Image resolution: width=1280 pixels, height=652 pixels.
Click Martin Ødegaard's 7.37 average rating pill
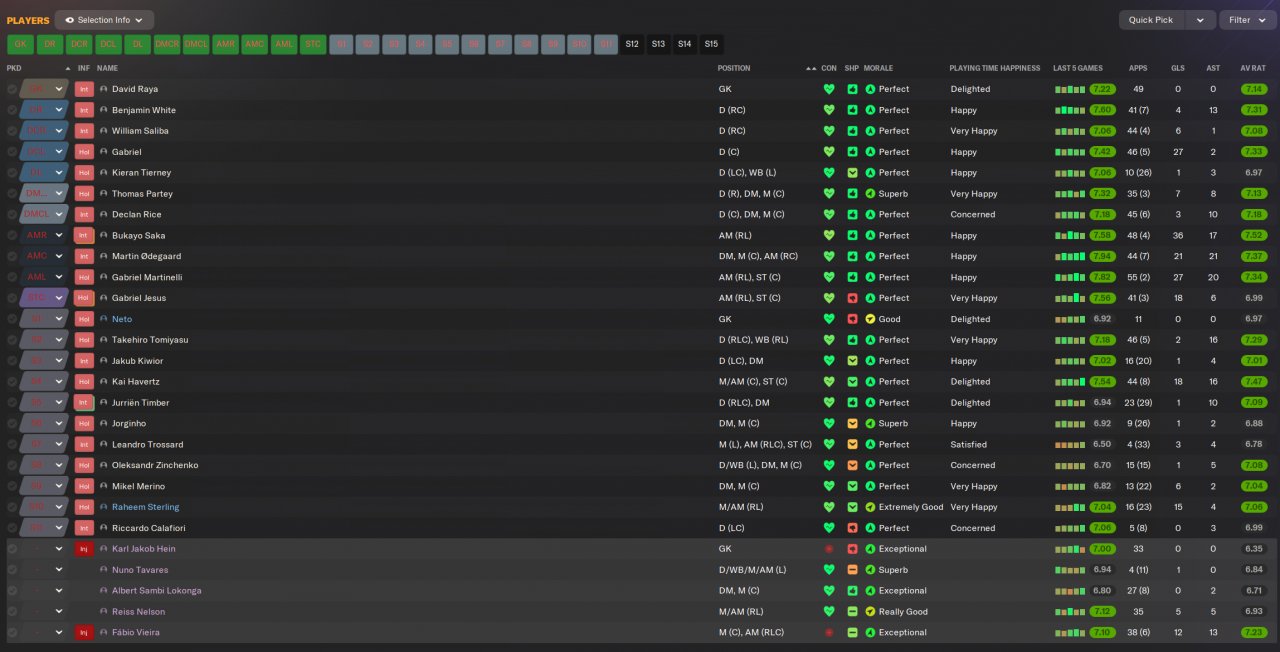(1254, 257)
